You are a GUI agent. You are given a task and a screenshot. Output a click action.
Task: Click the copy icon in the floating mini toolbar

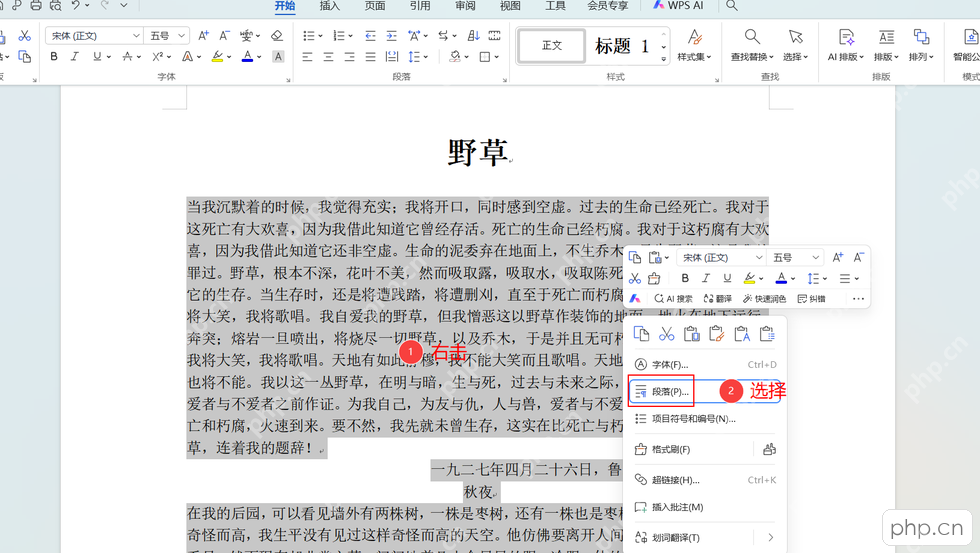click(x=634, y=257)
